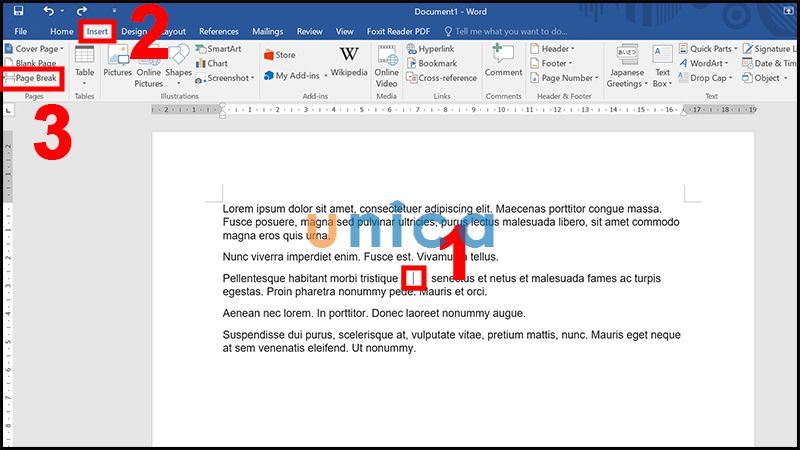Click the vertical ruler bar
800x450 pixels.
[8, 288]
